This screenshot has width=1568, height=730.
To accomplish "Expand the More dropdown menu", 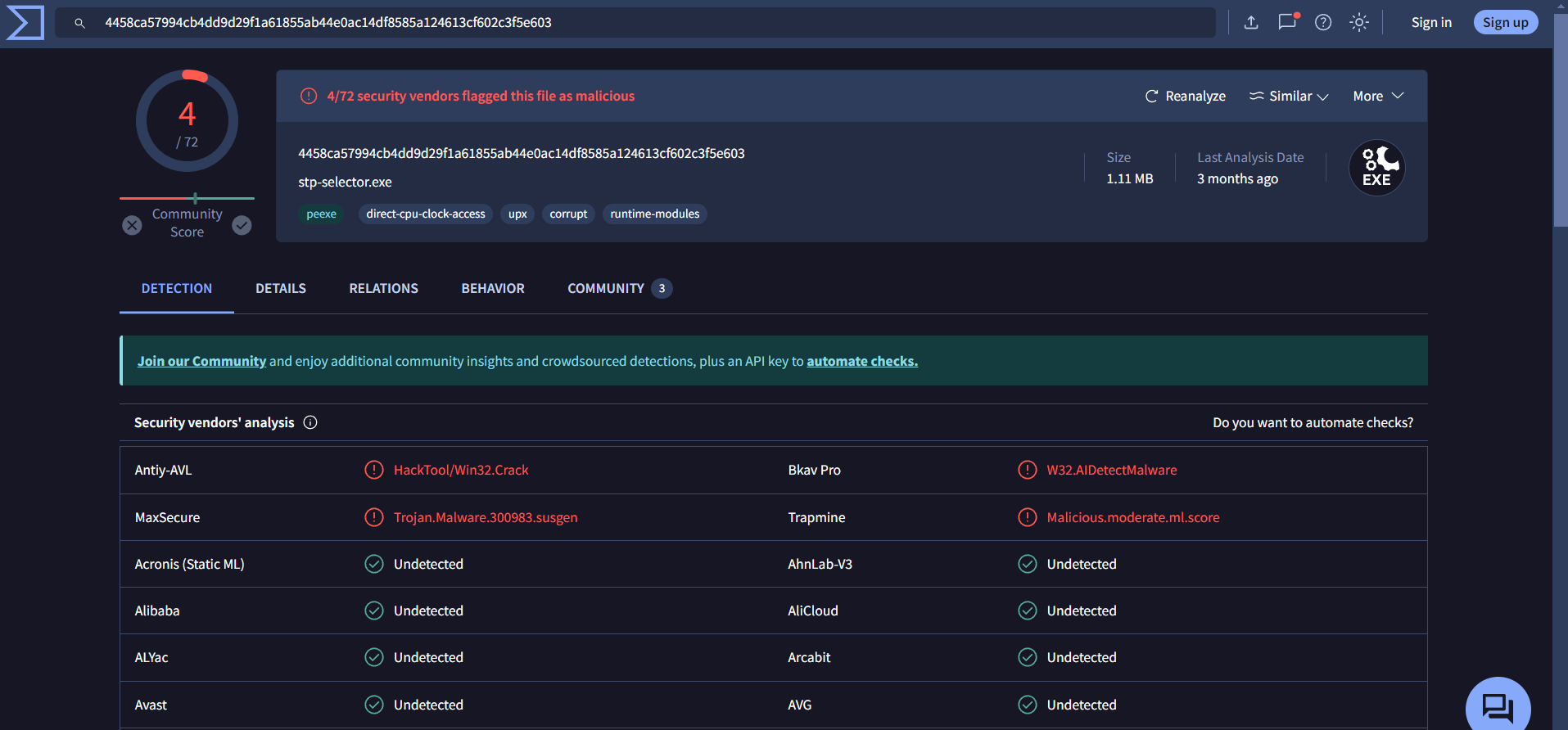I will [x=1378, y=96].
